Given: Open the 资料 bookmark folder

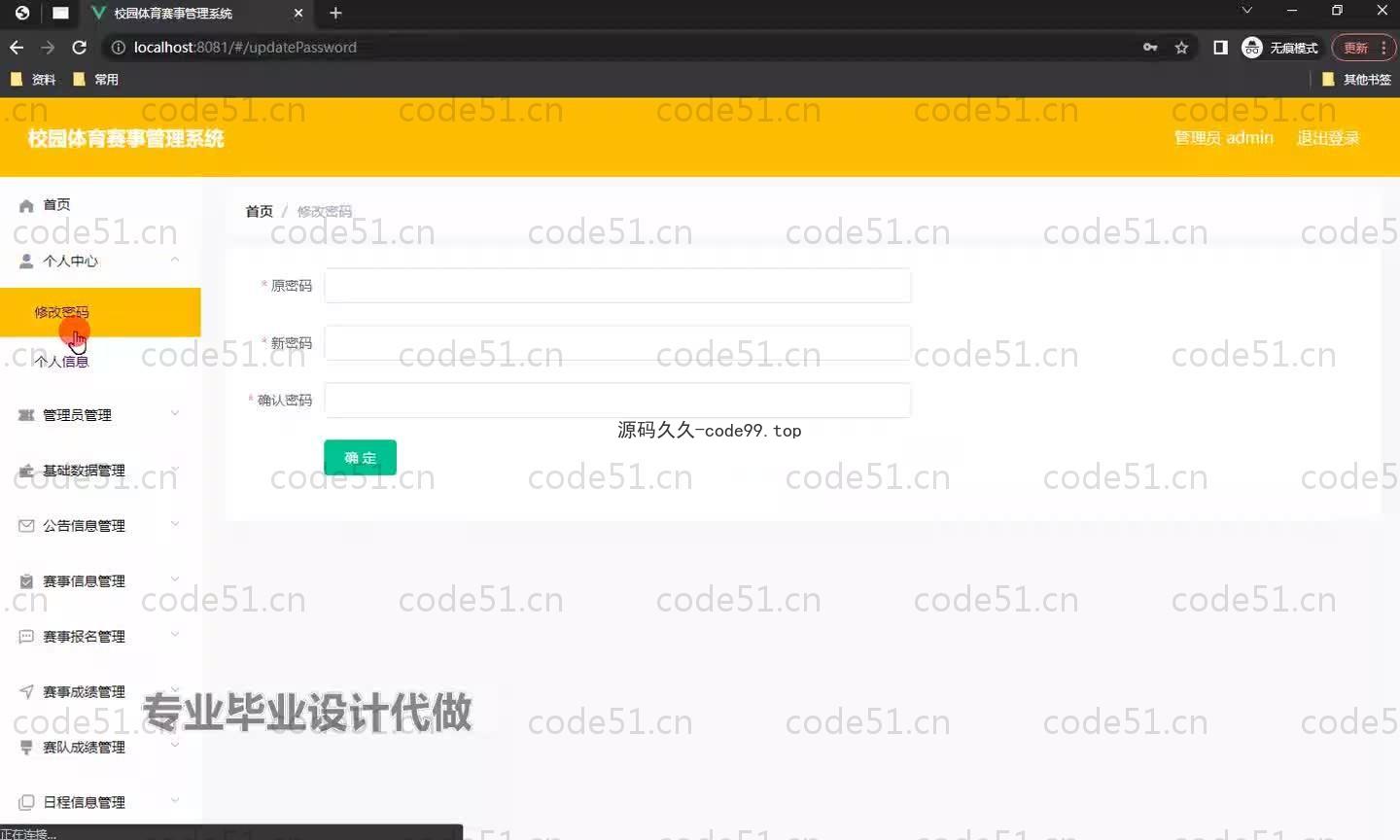Looking at the screenshot, I should pos(33,80).
